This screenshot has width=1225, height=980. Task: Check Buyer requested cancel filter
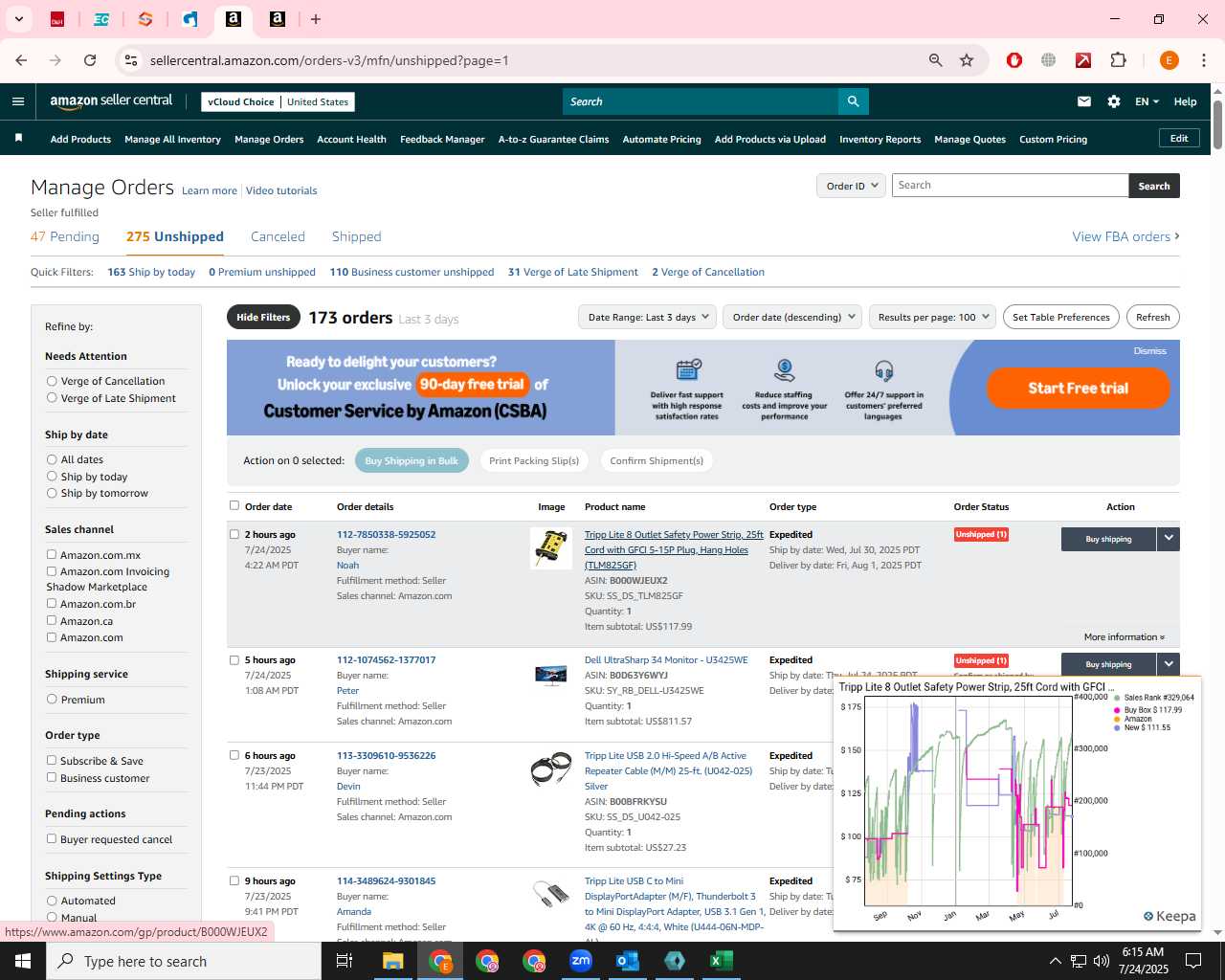[x=52, y=839]
